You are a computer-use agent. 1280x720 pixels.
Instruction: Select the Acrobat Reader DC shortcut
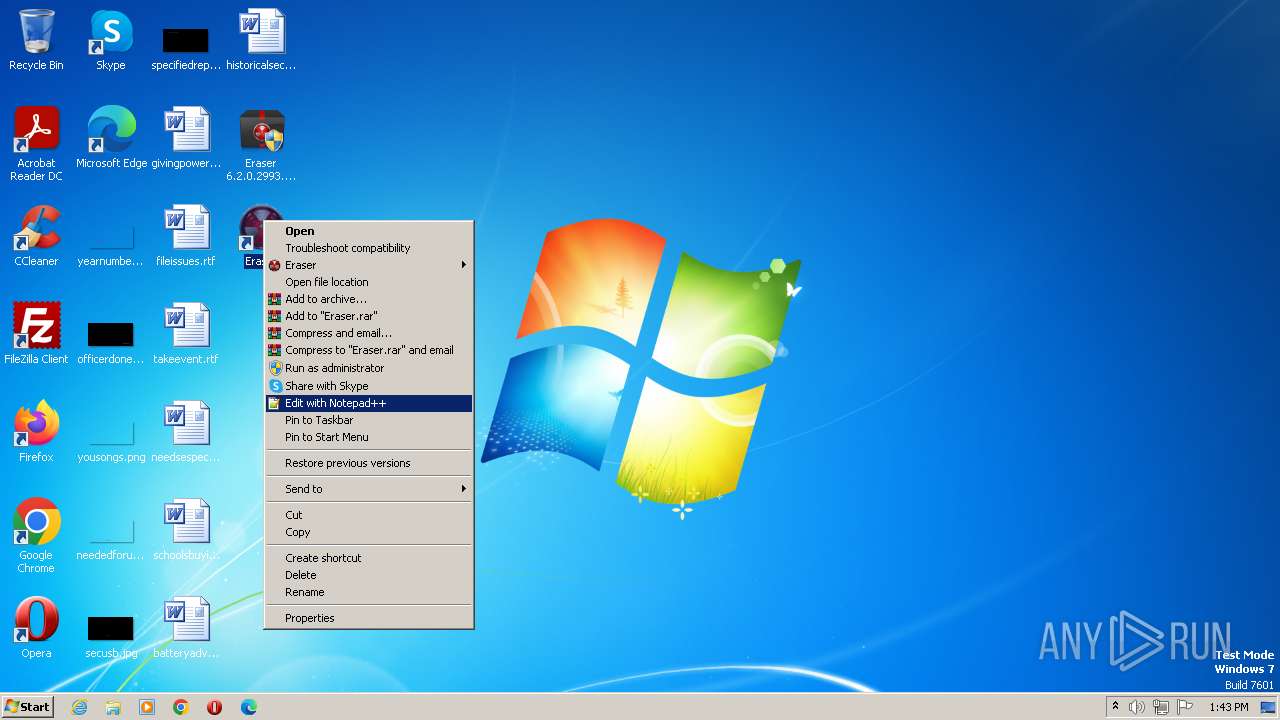click(36, 144)
